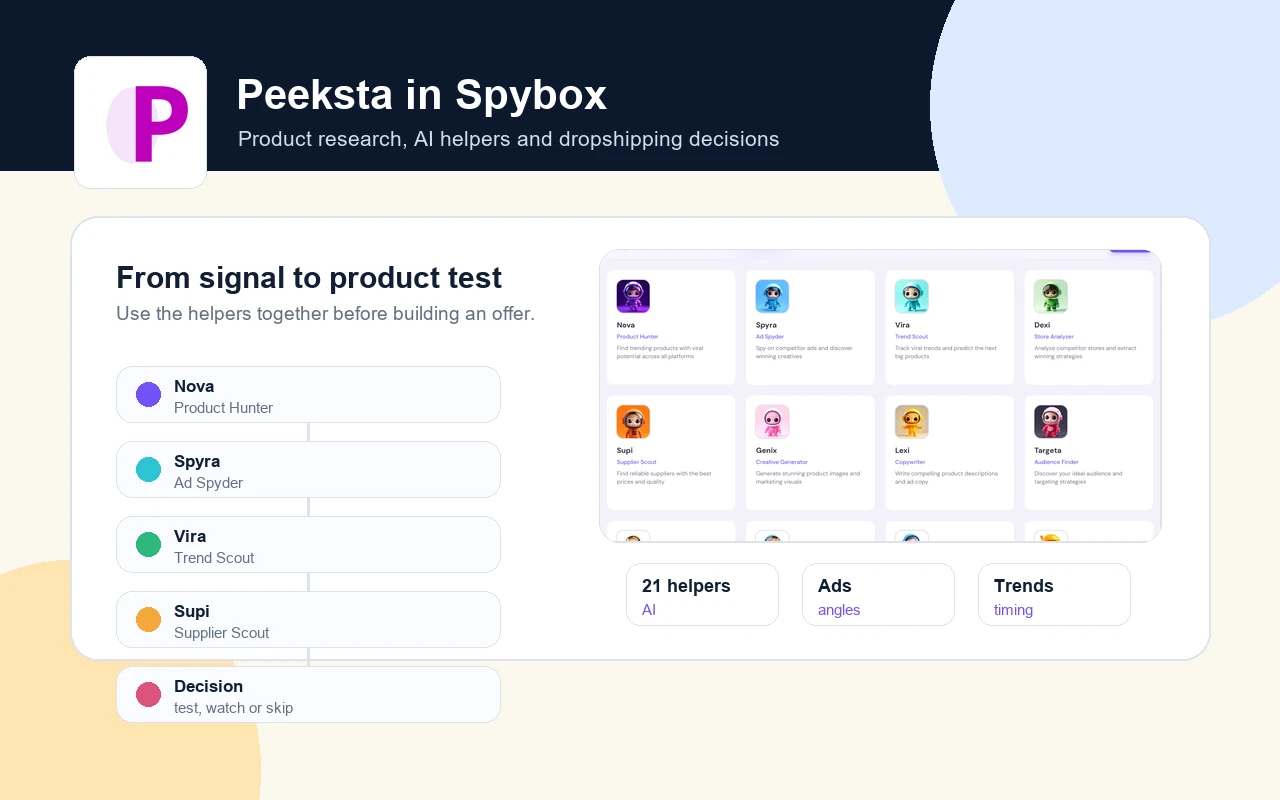Viewport: 1280px width, 800px height.
Task: Open the Trends timing stat card
Action: pyautogui.click(x=1054, y=594)
